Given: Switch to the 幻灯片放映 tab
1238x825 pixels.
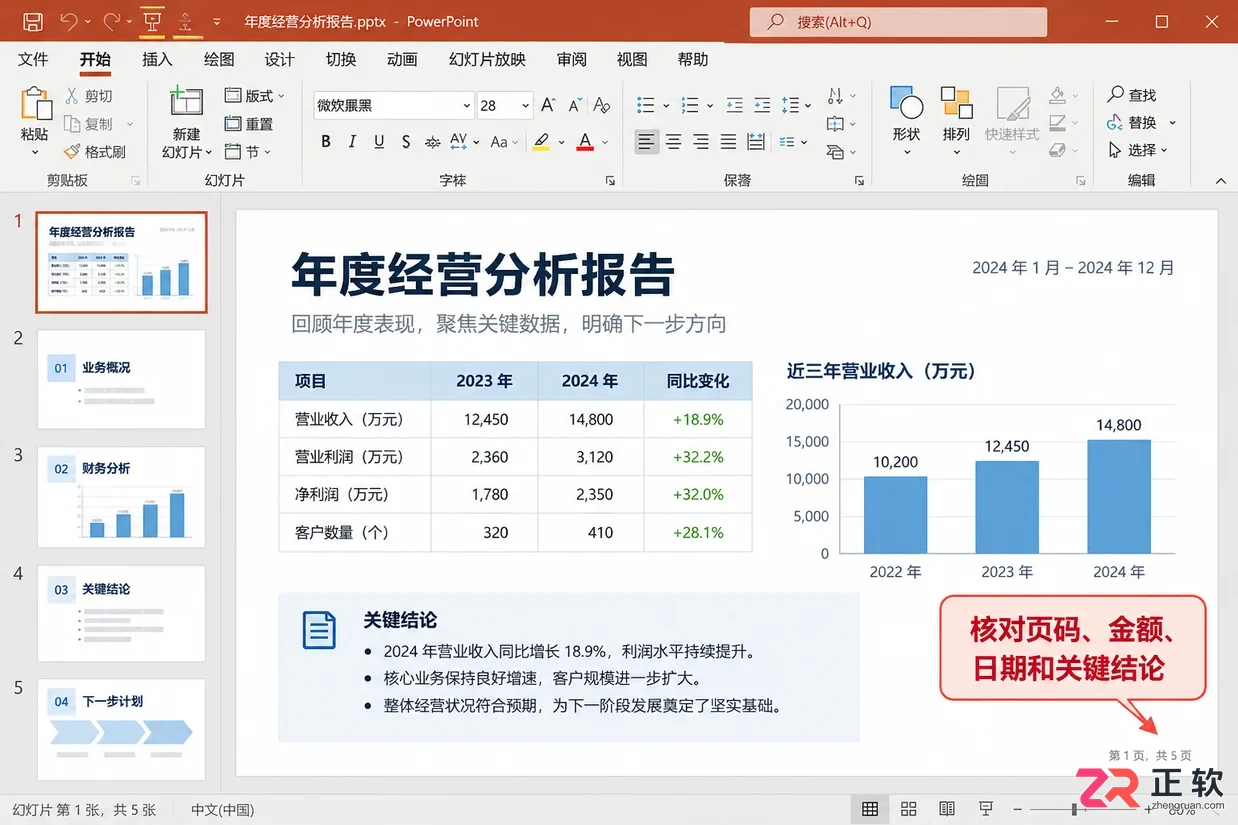Looking at the screenshot, I should [x=487, y=60].
